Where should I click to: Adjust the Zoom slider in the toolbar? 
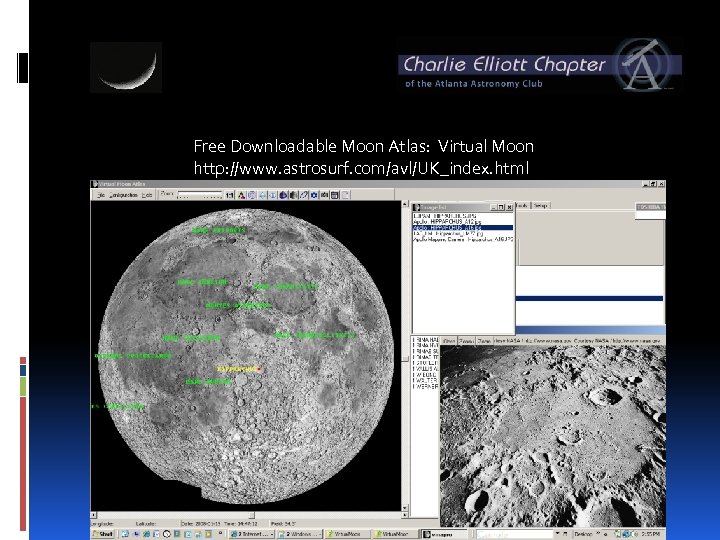coord(200,195)
